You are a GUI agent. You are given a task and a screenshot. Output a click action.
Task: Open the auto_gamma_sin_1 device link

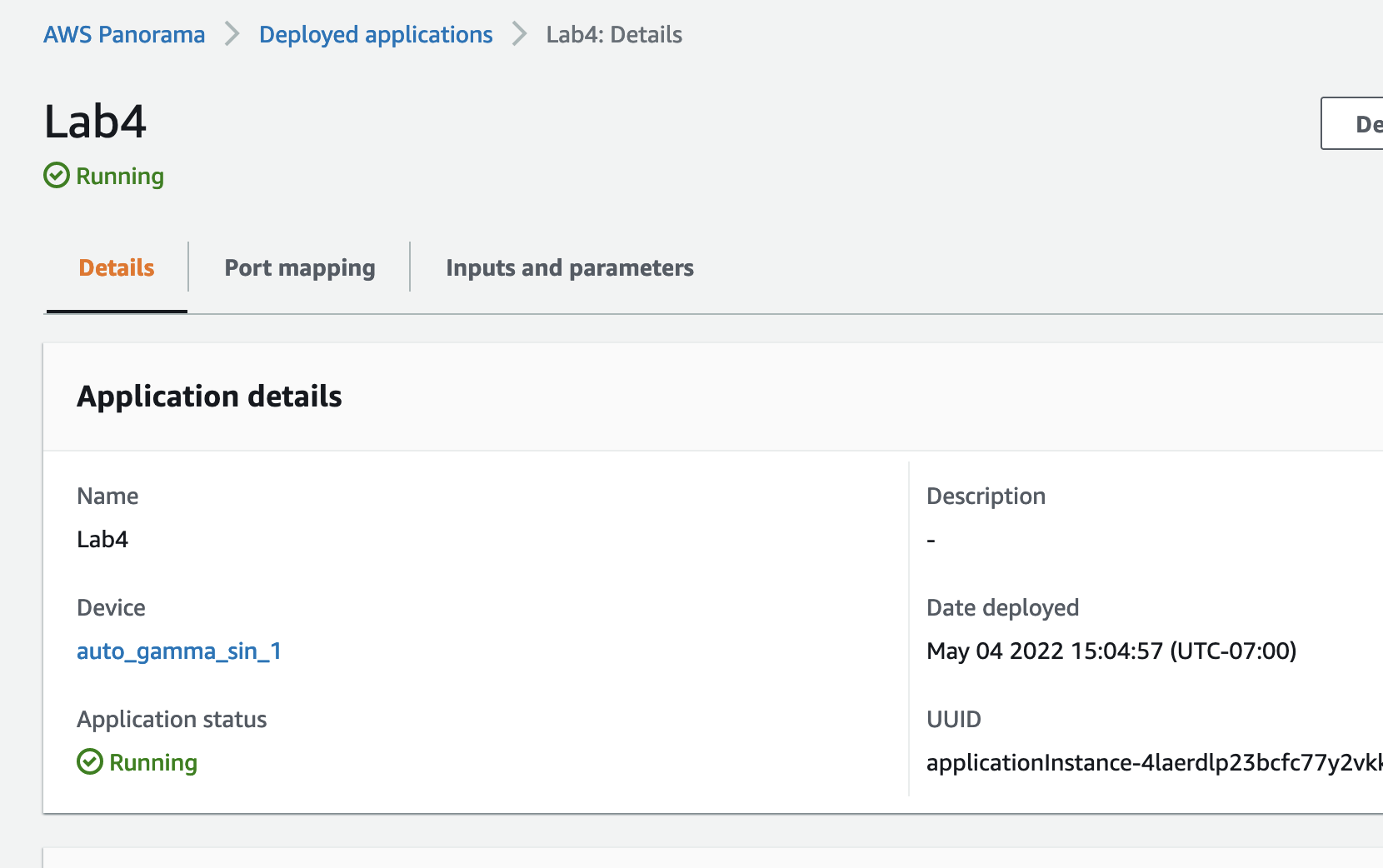click(x=179, y=651)
